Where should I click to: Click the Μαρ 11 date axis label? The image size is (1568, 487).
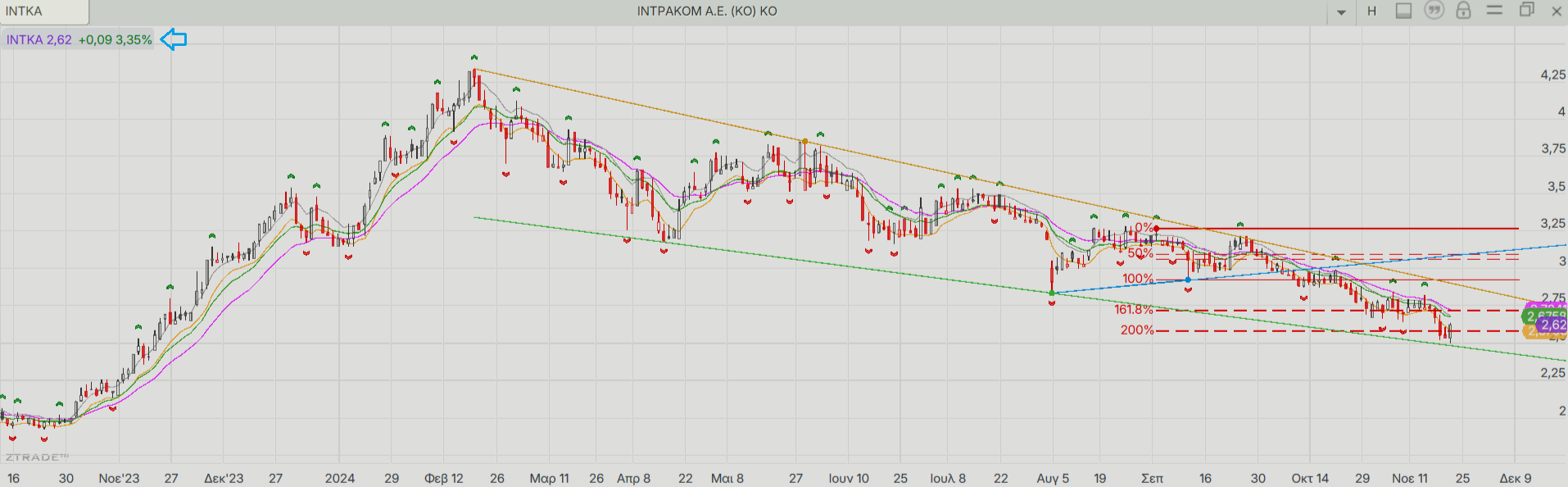pos(549,478)
